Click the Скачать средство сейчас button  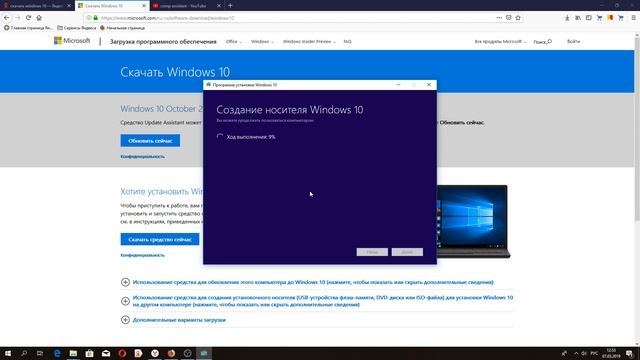160,239
